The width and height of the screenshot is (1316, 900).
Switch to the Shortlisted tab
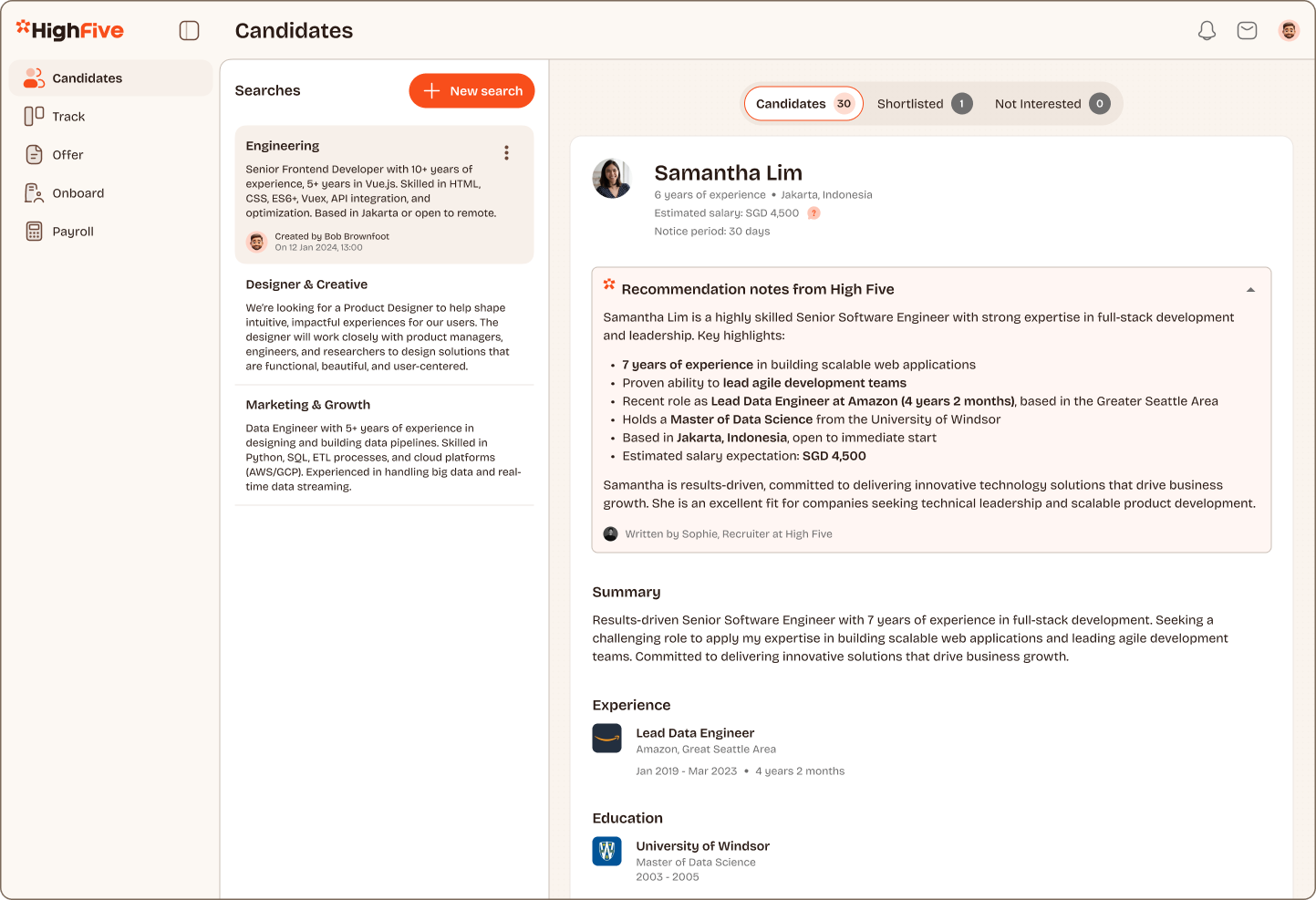coord(924,104)
